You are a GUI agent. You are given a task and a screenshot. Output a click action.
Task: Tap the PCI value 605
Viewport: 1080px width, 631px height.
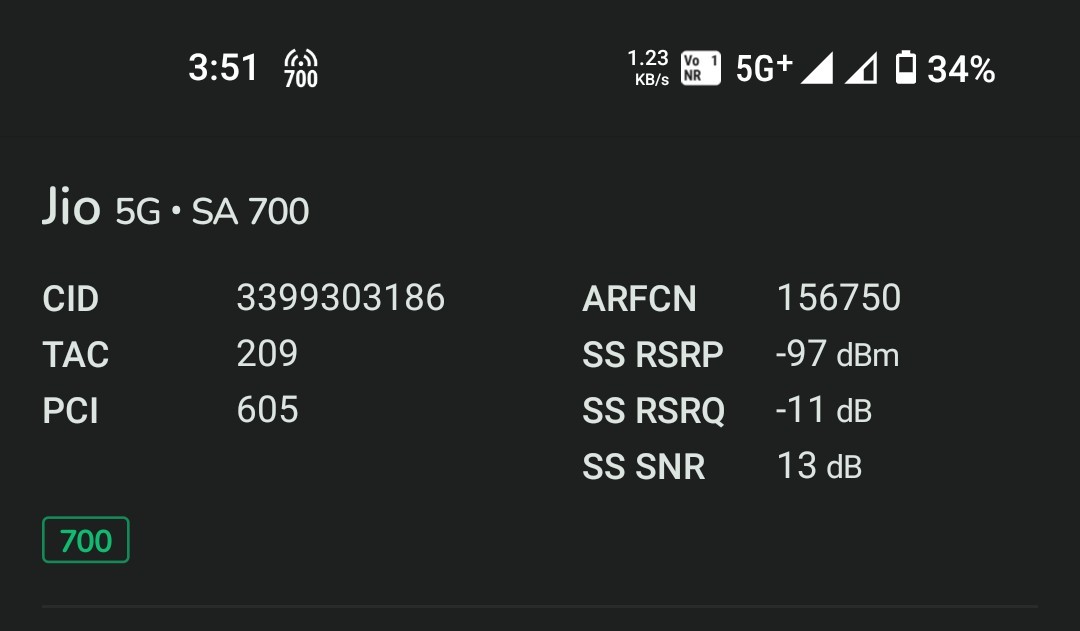pos(266,409)
